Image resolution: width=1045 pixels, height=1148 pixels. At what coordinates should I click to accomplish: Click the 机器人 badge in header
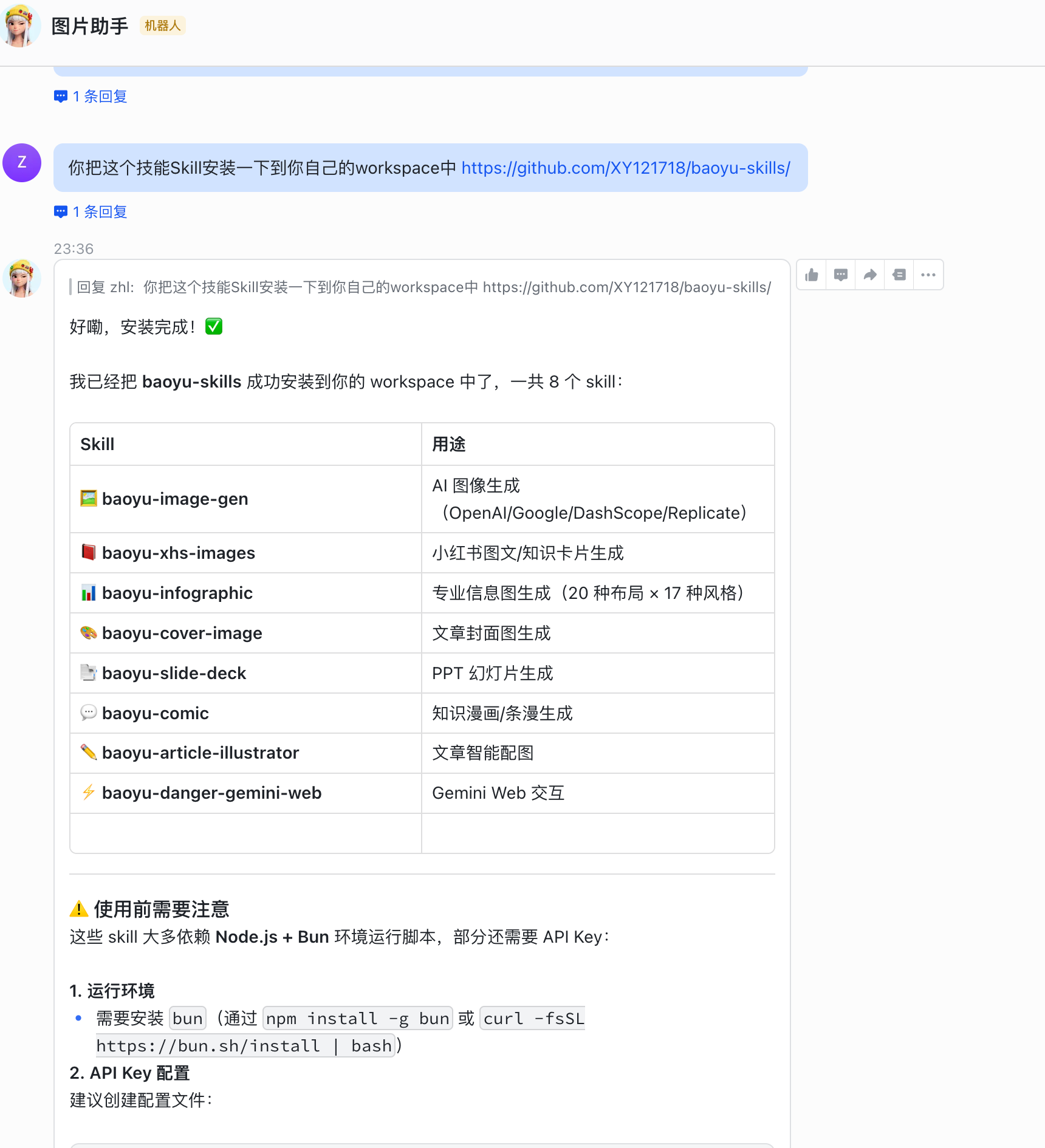[x=162, y=26]
